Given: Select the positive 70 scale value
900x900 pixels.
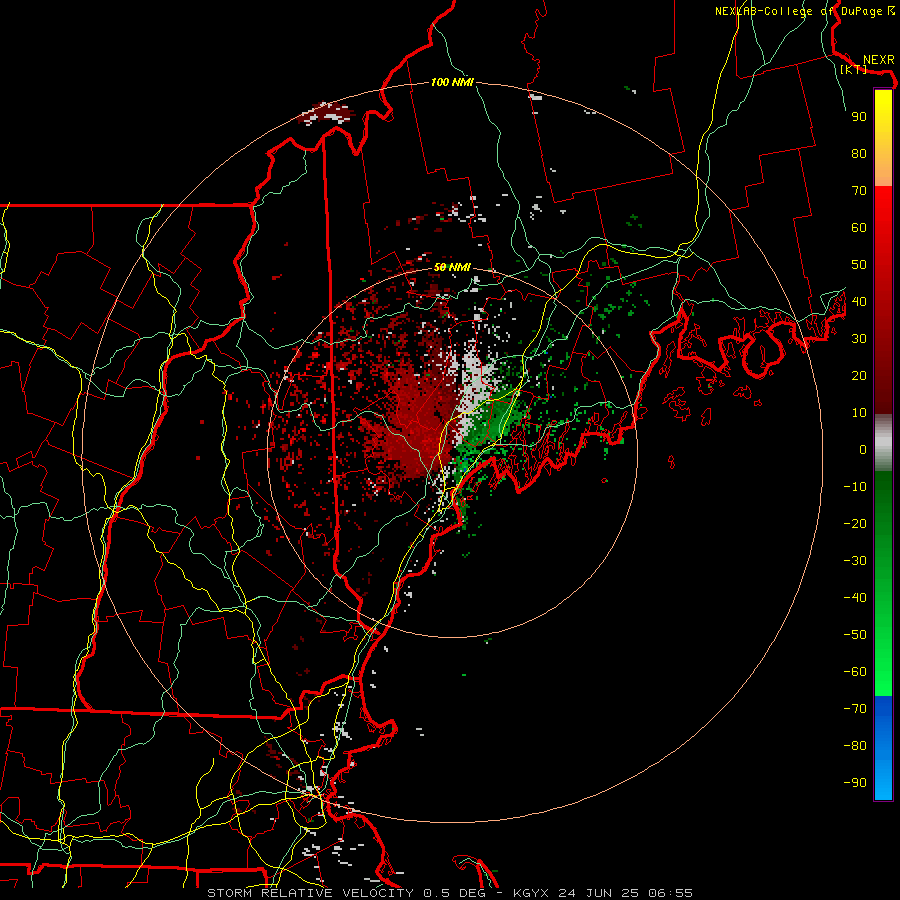Looking at the screenshot, I should click(859, 191).
